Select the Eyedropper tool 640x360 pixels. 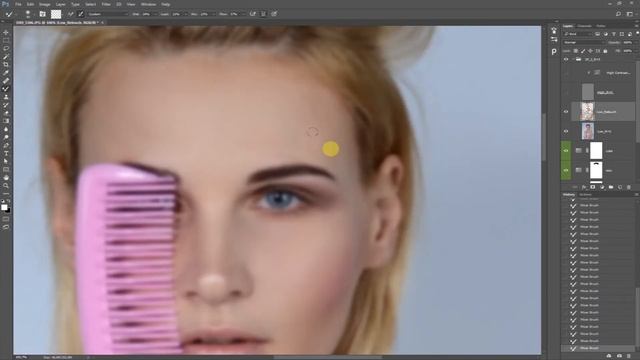point(6,73)
